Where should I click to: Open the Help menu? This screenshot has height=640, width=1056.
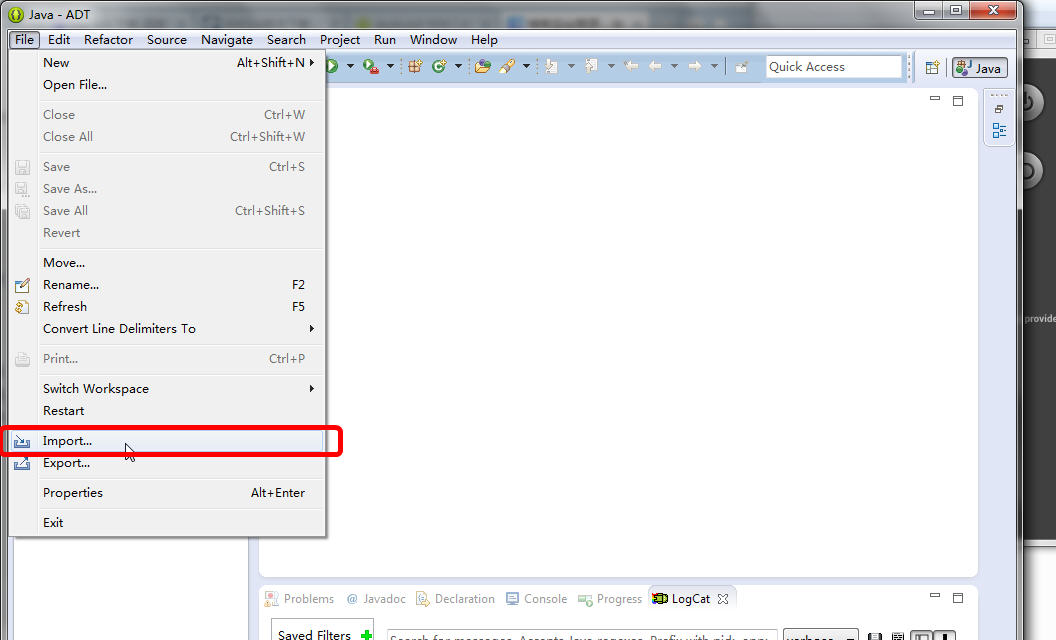pos(484,40)
